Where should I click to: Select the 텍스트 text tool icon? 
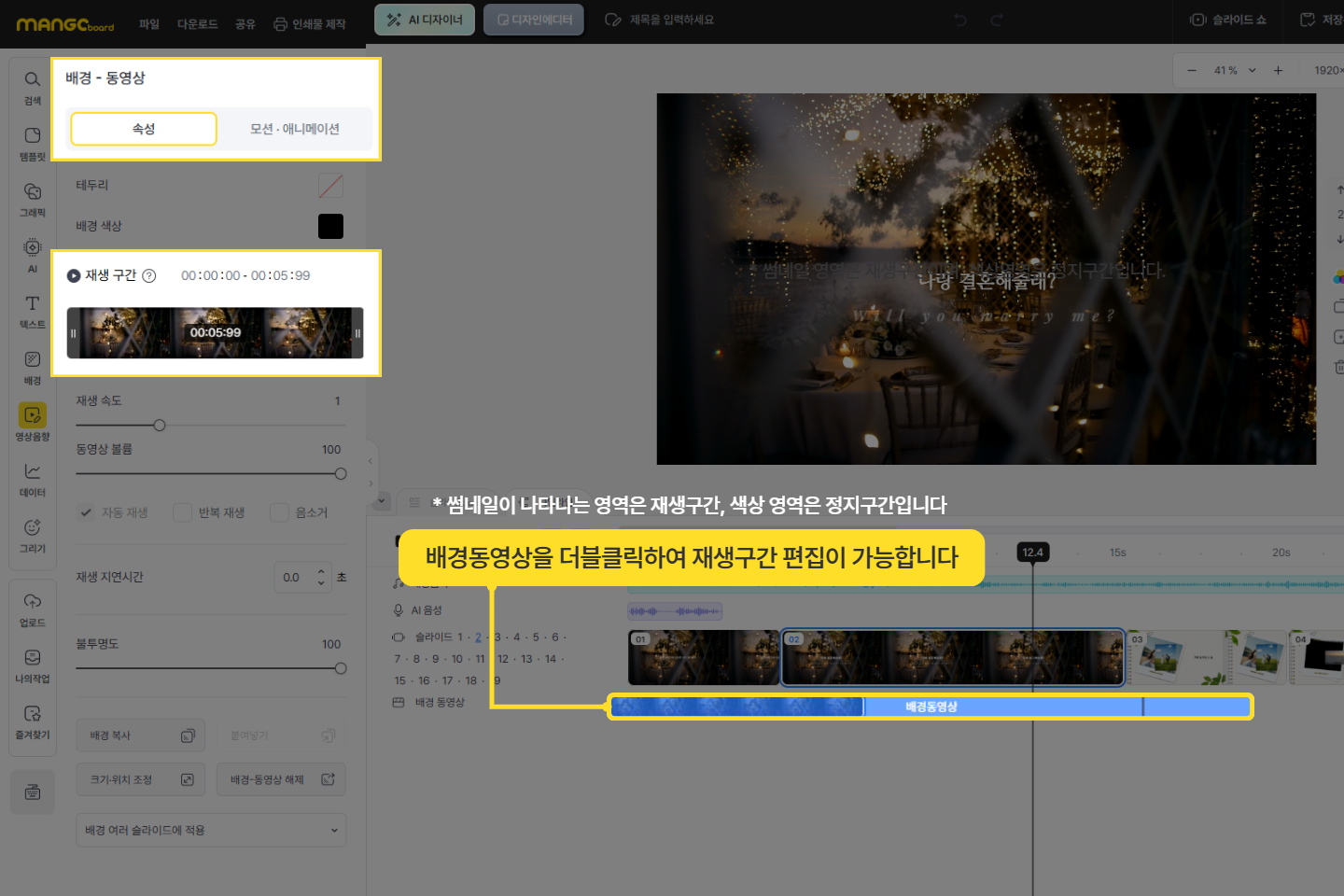[x=33, y=310]
